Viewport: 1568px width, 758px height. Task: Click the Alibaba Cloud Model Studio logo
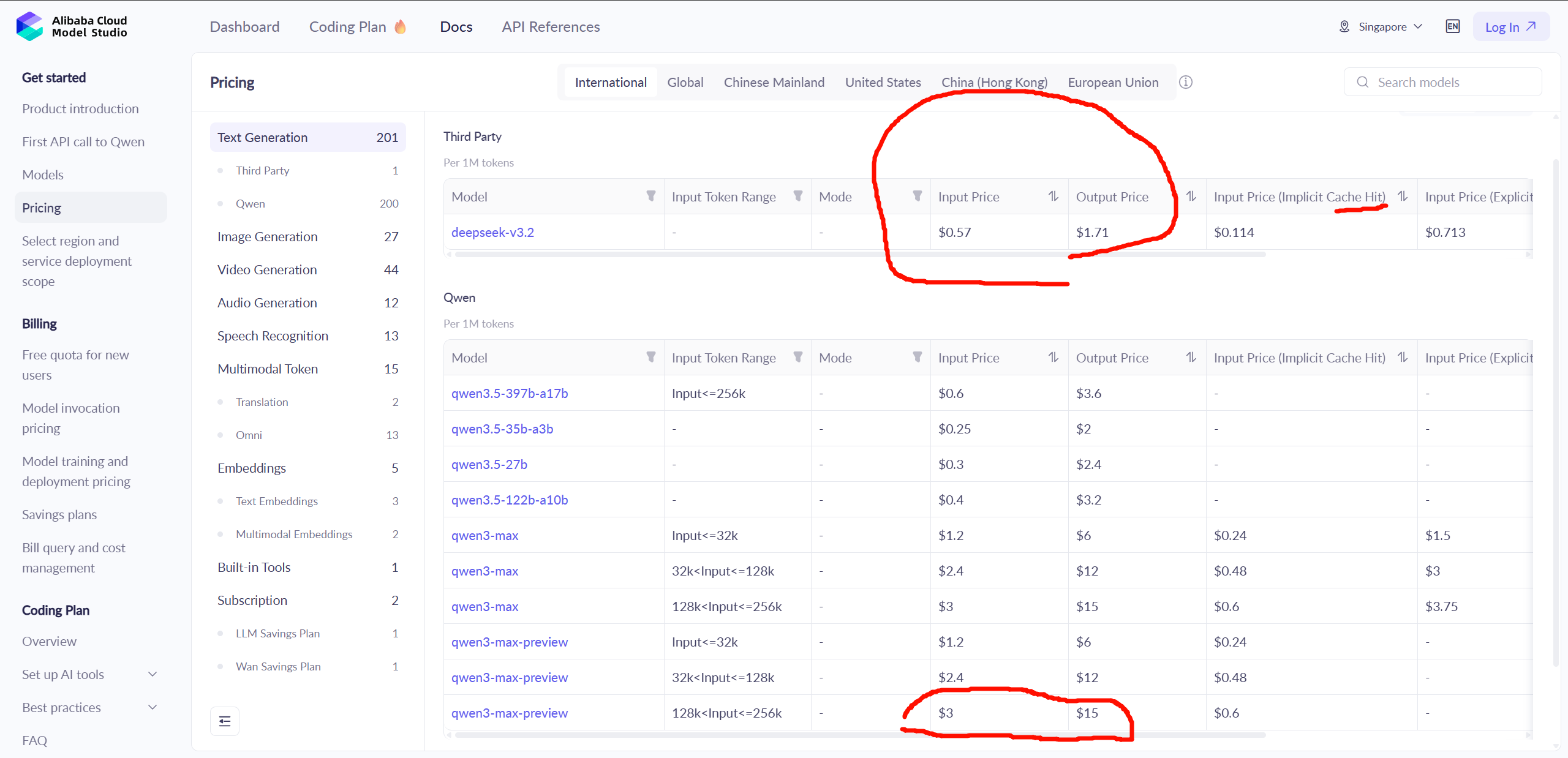pos(72,26)
